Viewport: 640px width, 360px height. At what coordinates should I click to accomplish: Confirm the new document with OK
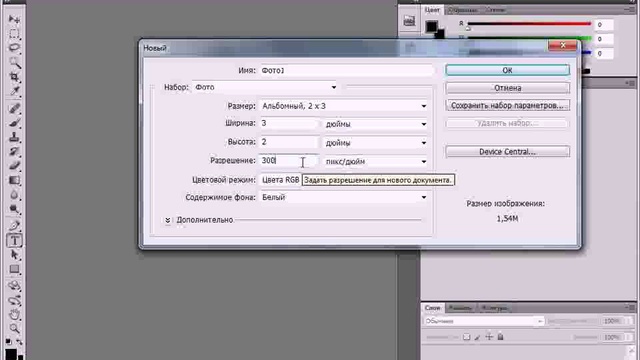507,70
